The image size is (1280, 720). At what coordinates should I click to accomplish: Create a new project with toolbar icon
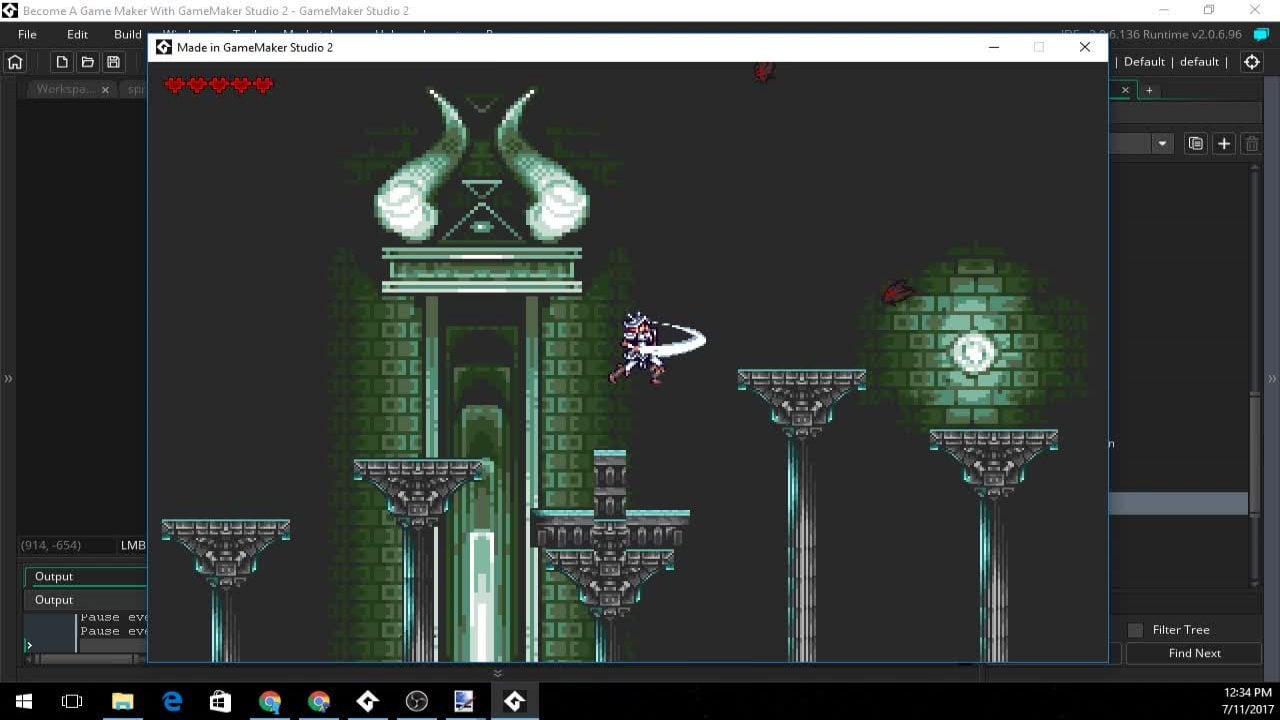[62, 62]
